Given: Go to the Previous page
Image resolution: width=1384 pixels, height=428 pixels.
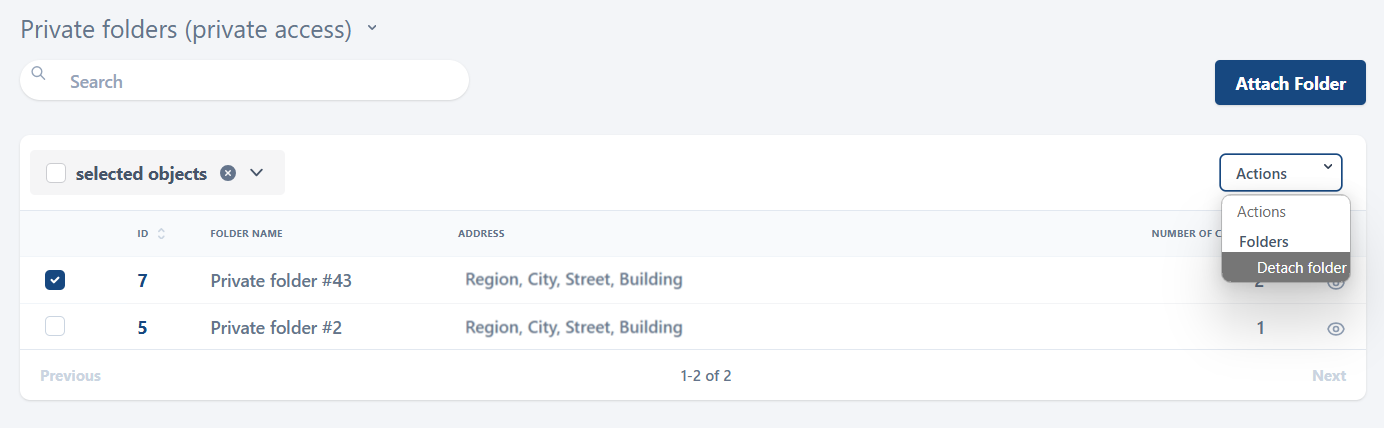Looking at the screenshot, I should pos(70,376).
